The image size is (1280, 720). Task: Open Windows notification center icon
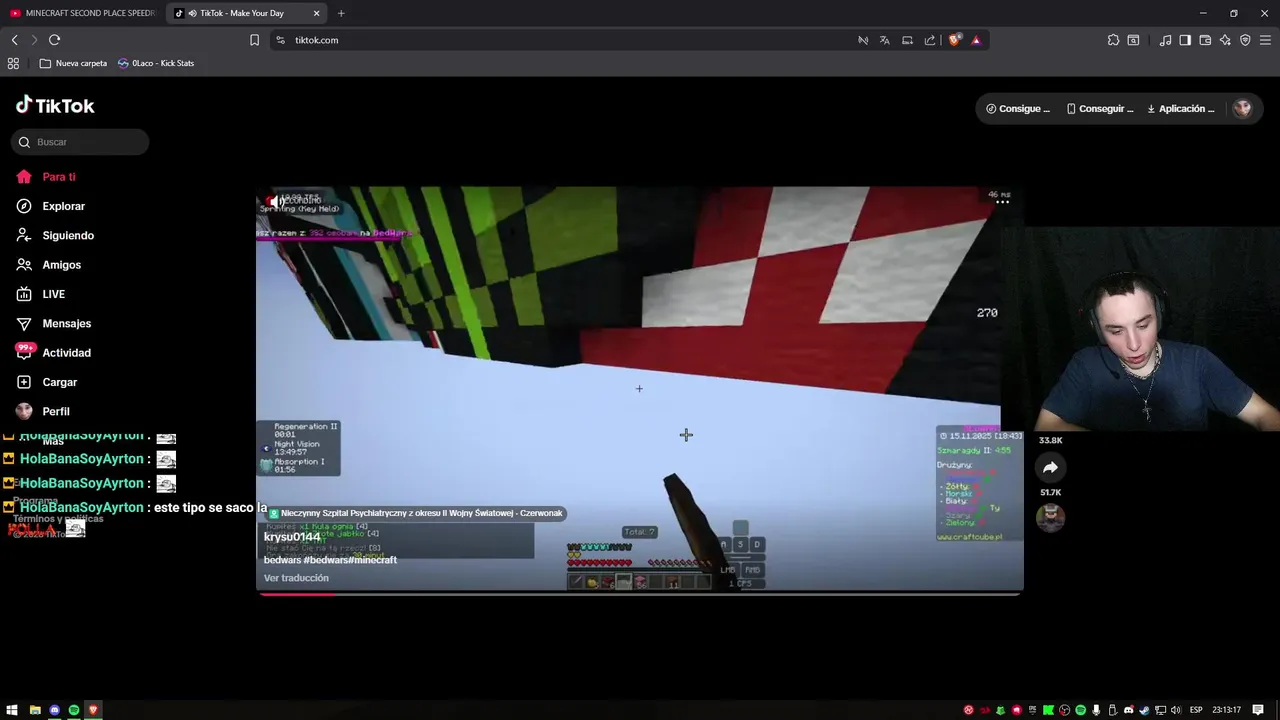click(x=1258, y=710)
